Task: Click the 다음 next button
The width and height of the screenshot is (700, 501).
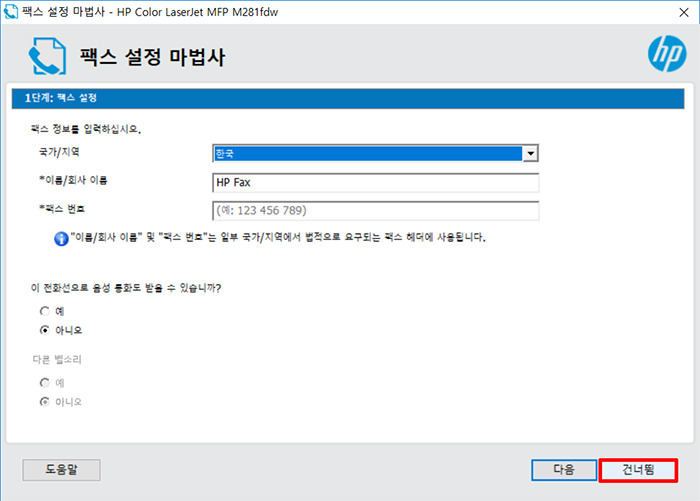Action: point(564,470)
